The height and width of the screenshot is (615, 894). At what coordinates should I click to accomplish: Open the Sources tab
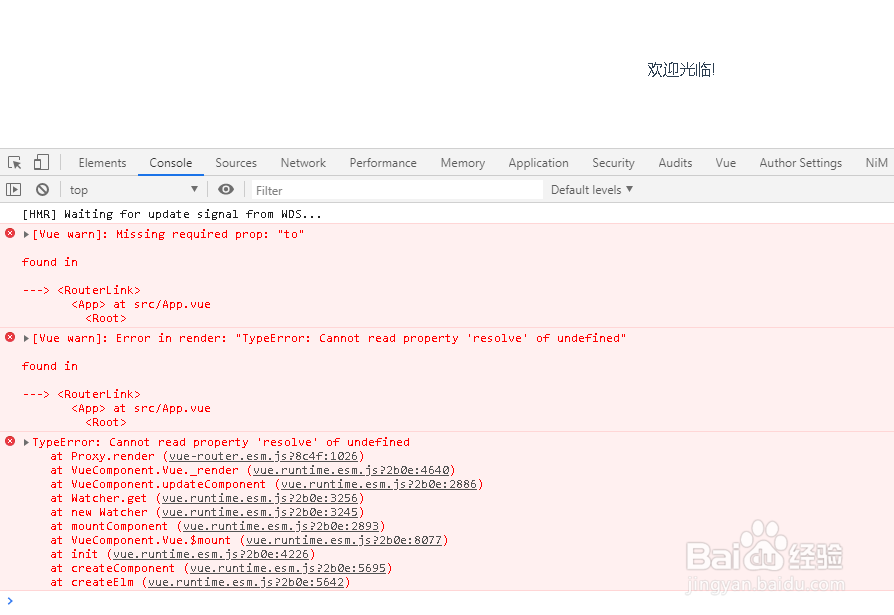click(236, 163)
